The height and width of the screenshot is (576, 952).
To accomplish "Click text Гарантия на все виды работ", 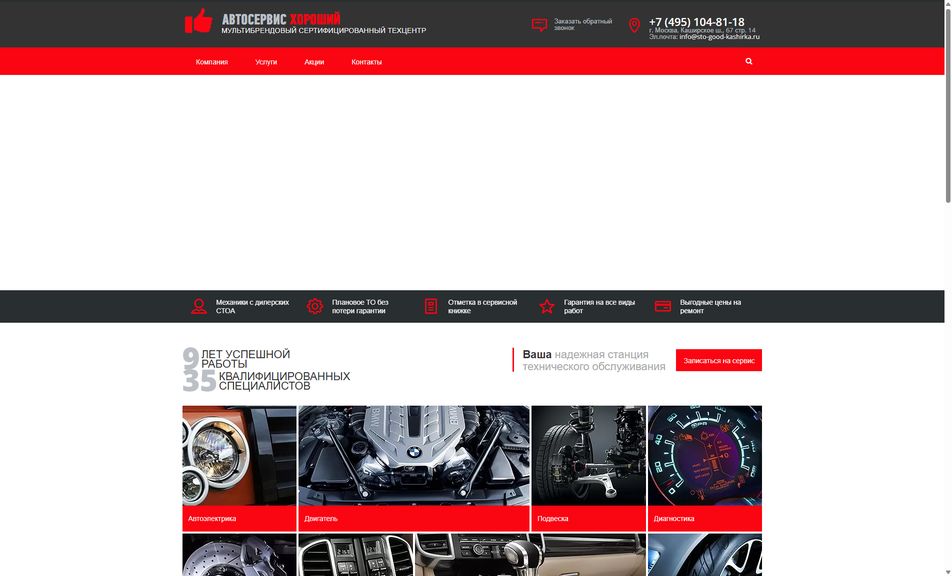I will pos(599,307).
